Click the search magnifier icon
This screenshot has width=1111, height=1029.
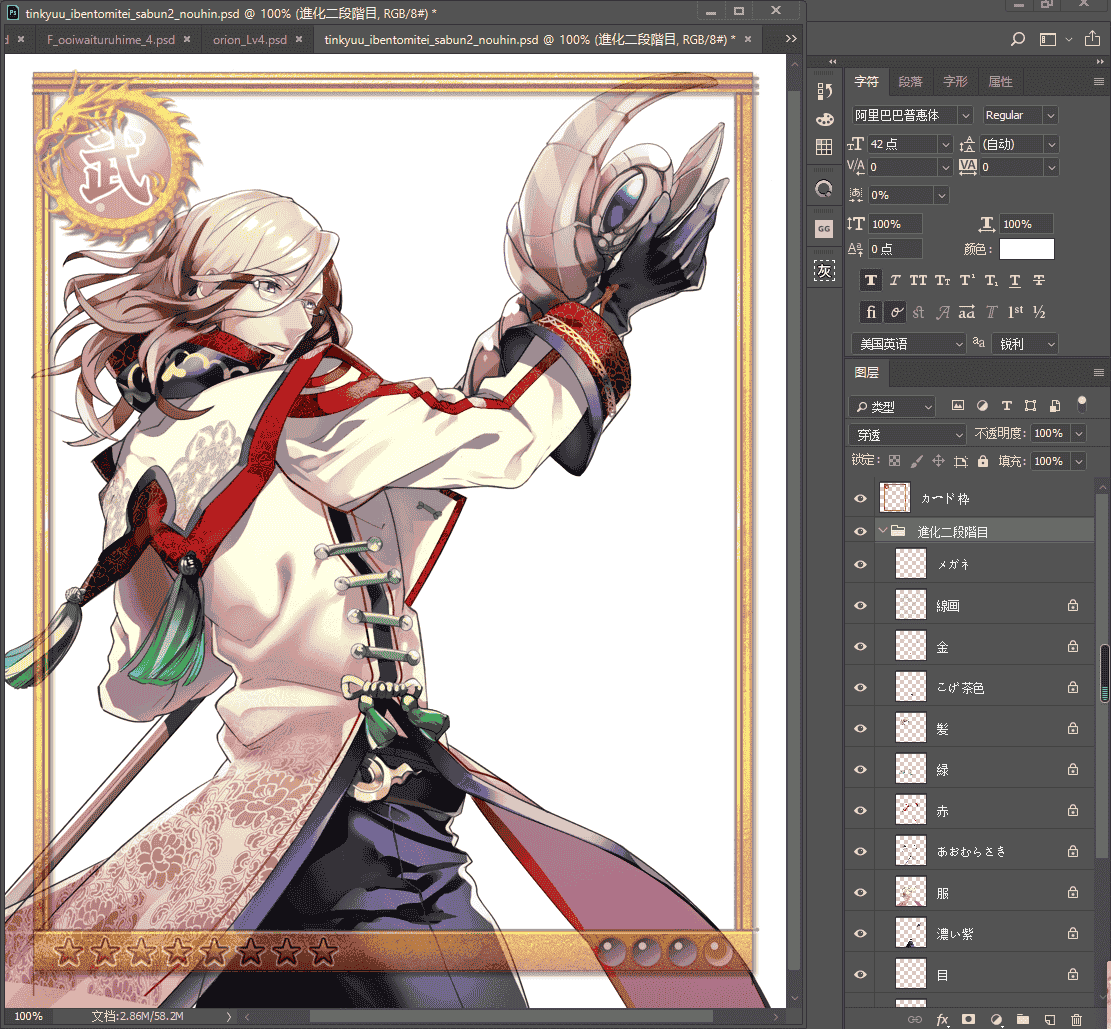1017,39
